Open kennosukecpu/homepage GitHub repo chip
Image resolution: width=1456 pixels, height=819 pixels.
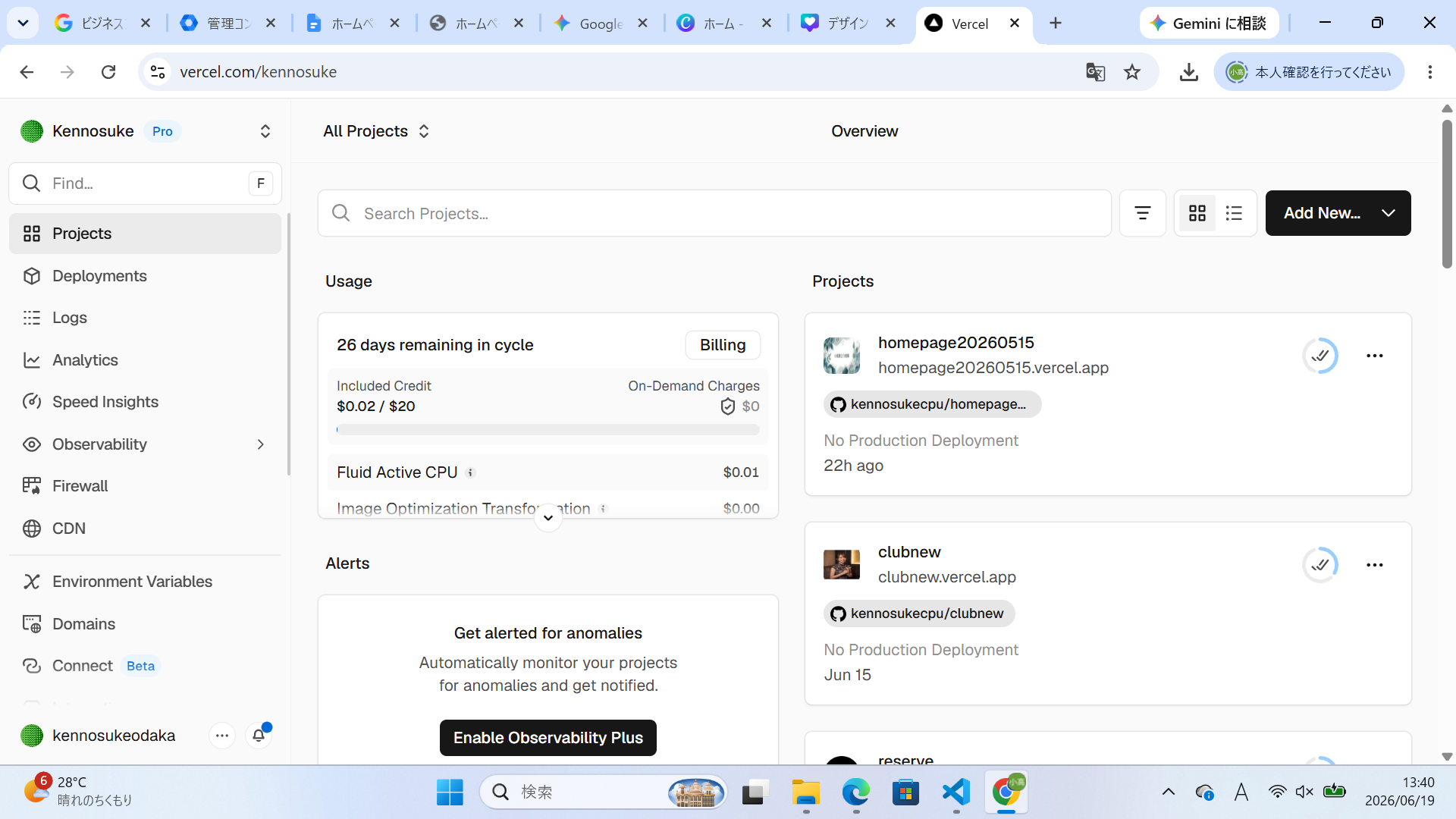(x=933, y=404)
